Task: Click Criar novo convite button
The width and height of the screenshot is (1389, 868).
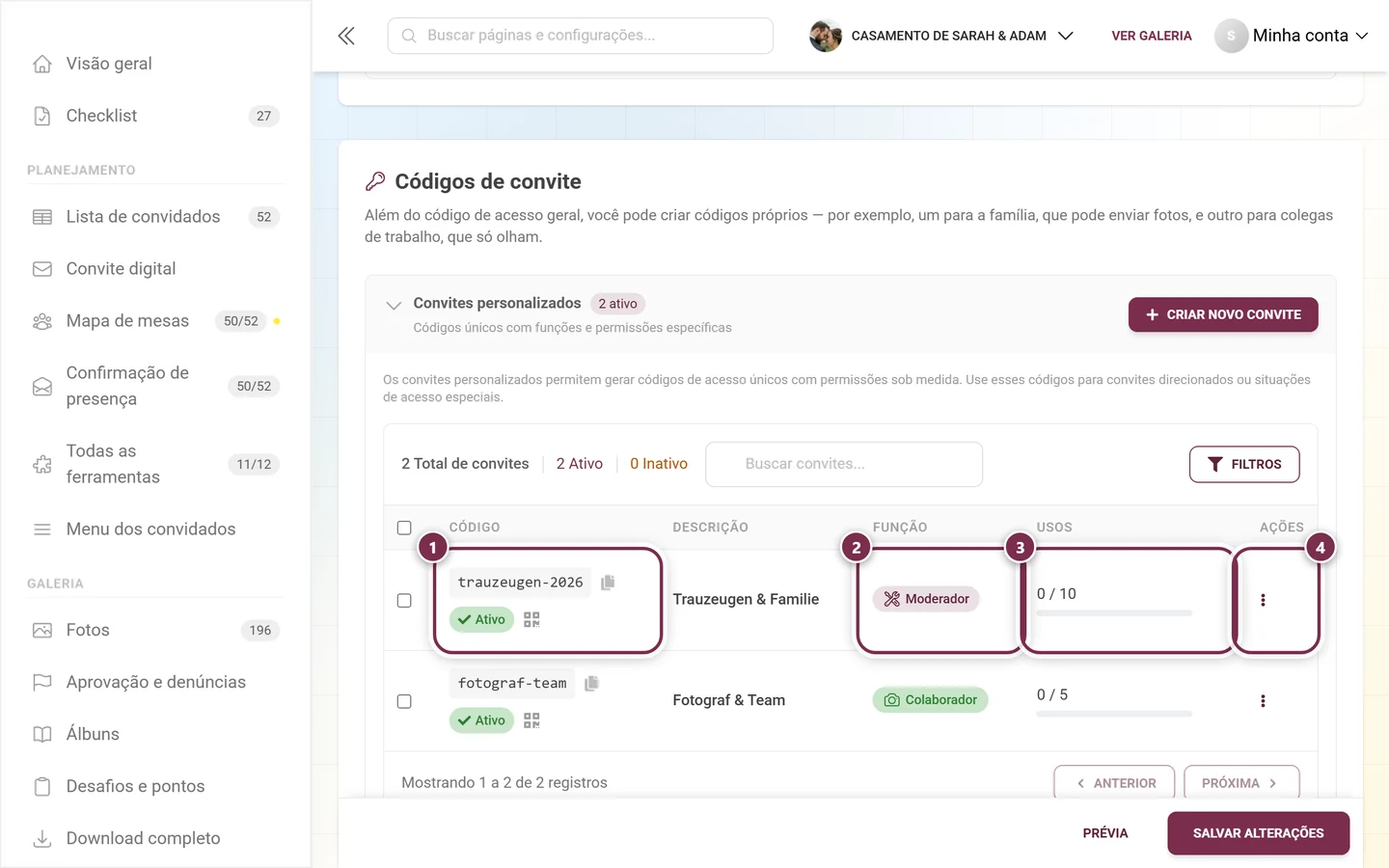Action: coord(1223,314)
